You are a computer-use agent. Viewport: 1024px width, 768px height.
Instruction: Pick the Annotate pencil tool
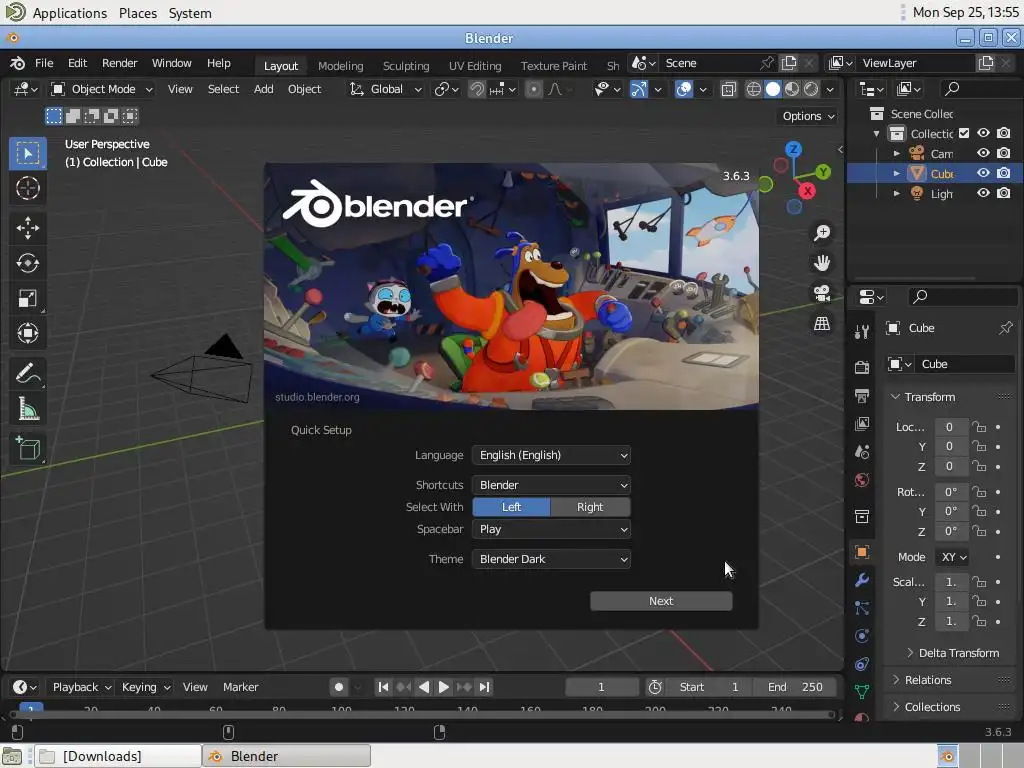pyautogui.click(x=27, y=374)
